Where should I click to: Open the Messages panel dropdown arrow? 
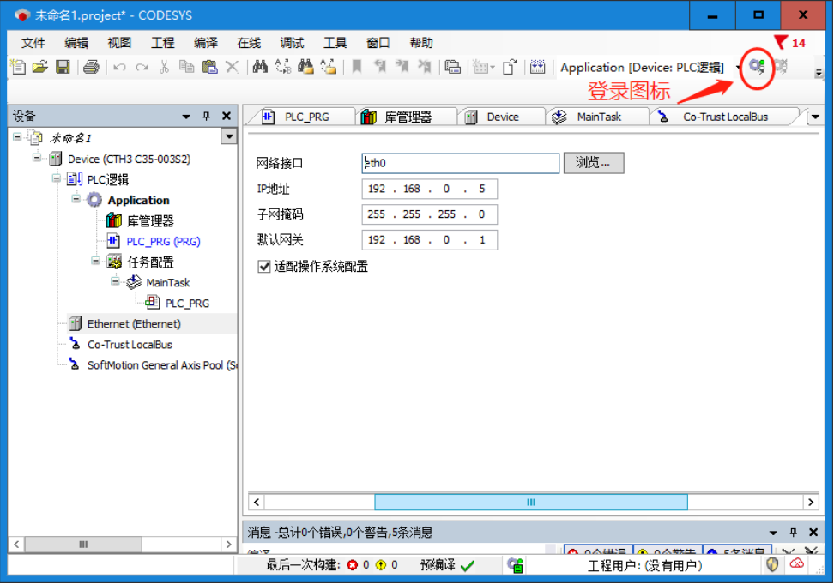773,532
